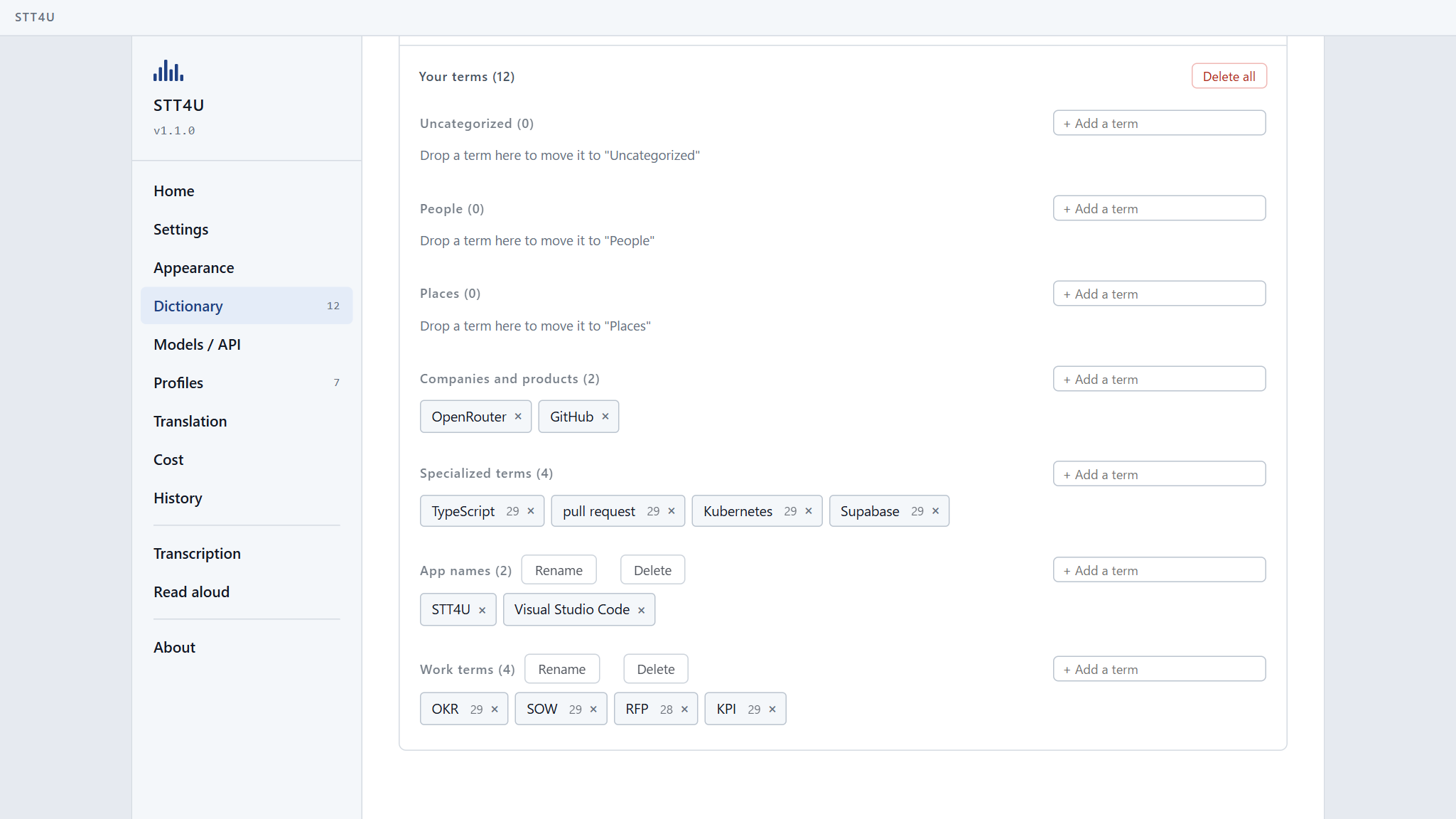Viewport: 1456px width, 819px height.
Task: Remove the Supabase term via its x
Action: pyautogui.click(x=936, y=511)
